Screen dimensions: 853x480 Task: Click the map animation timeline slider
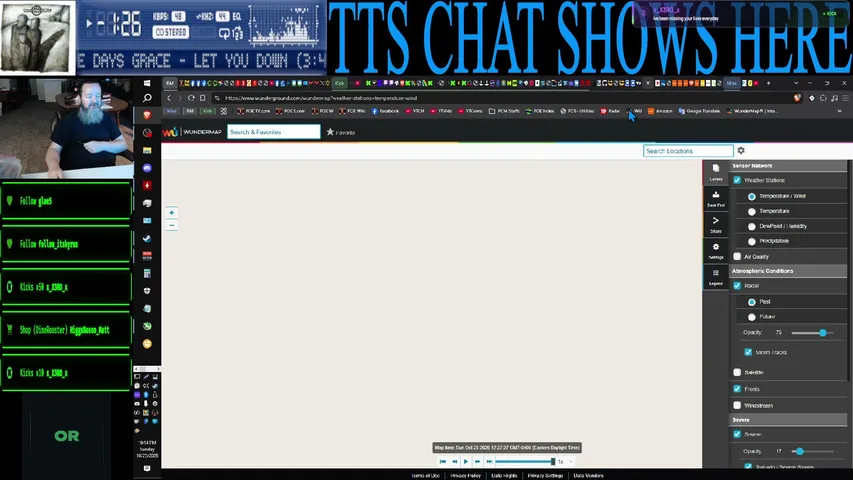(525, 461)
